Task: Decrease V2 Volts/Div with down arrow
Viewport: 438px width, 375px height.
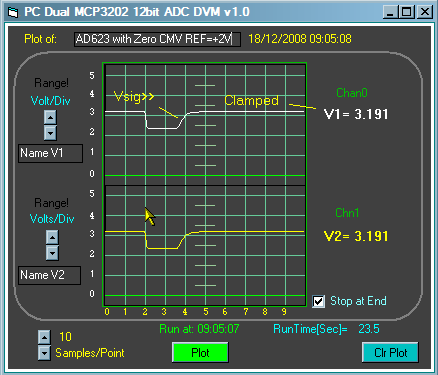Action: (x=52, y=253)
